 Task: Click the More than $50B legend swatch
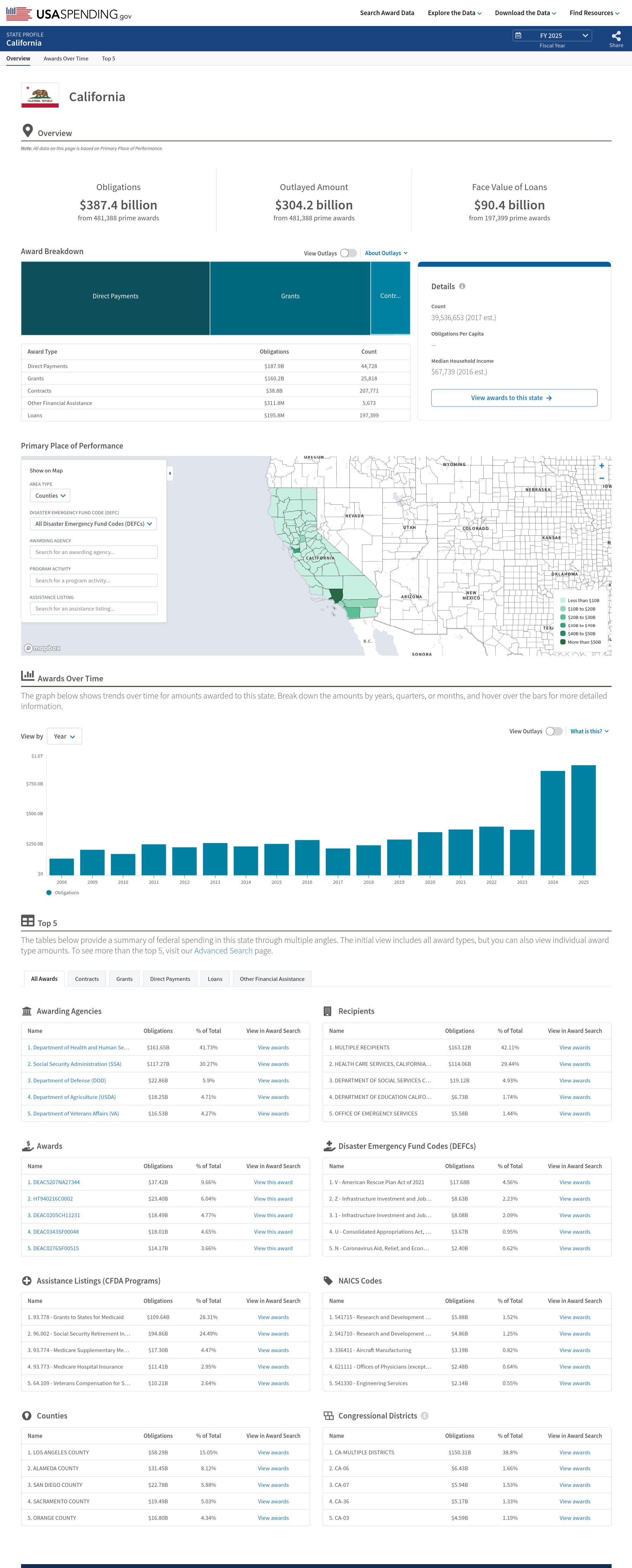563,642
